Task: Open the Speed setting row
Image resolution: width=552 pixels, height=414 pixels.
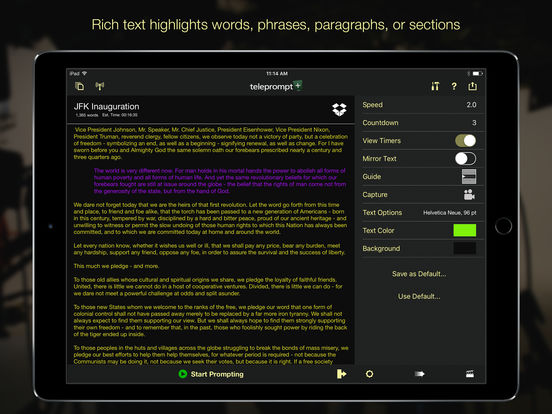Action: pos(419,105)
